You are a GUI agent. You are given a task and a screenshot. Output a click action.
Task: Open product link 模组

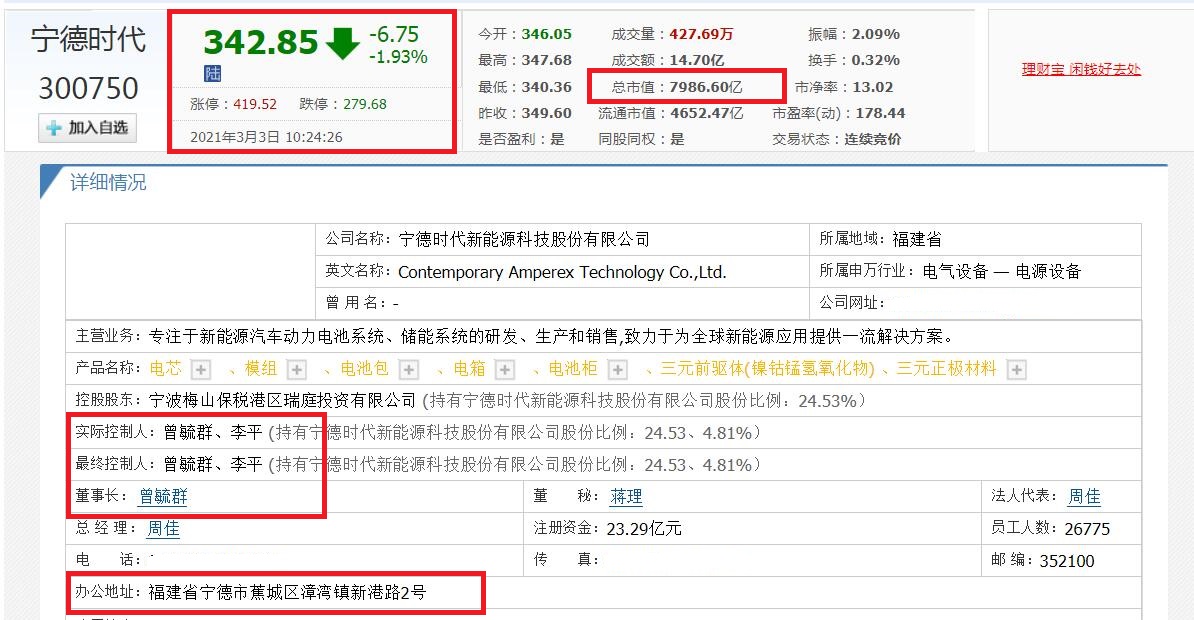click(260, 369)
